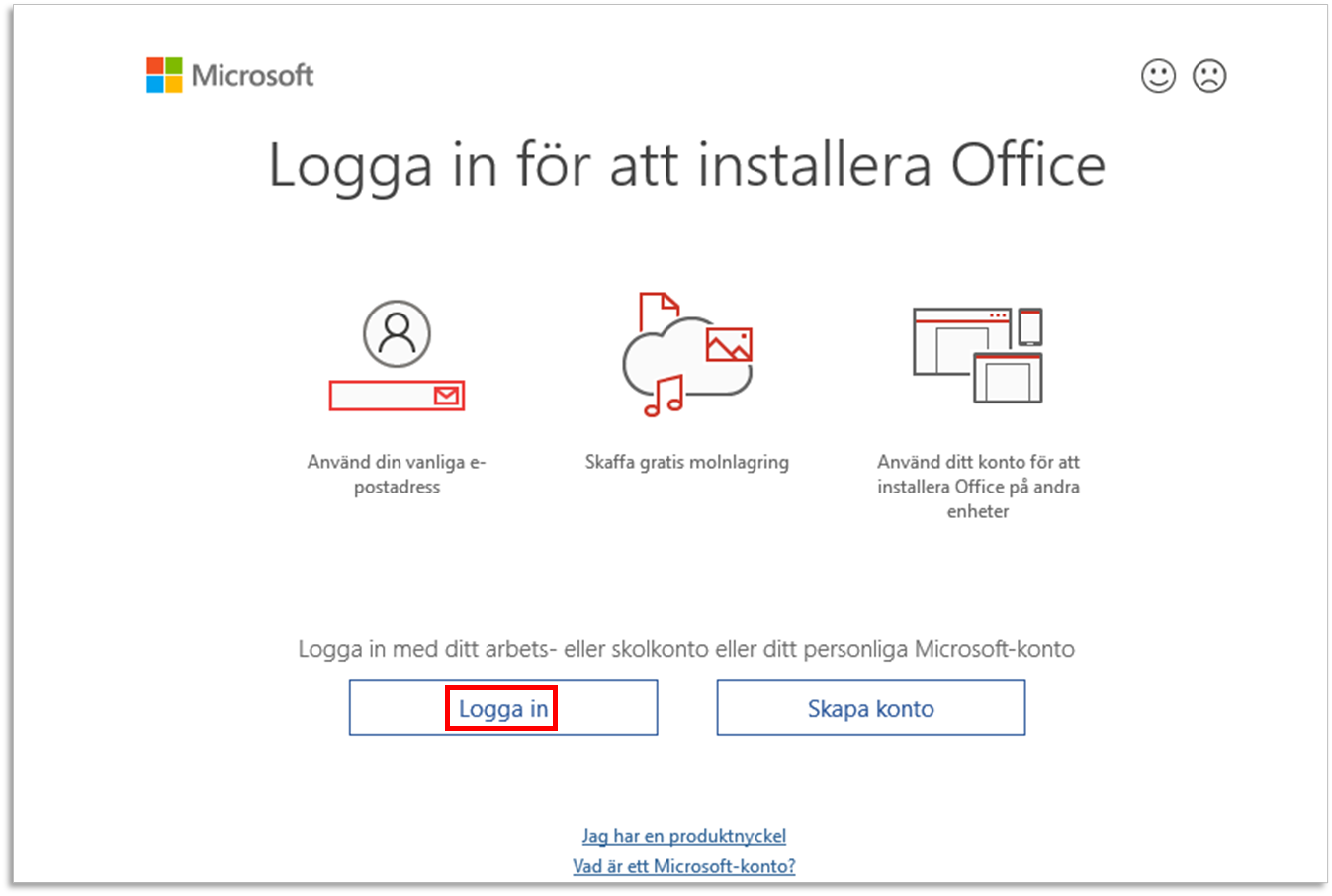Click the Skaffa gratis molnlagring text

tap(687, 462)
